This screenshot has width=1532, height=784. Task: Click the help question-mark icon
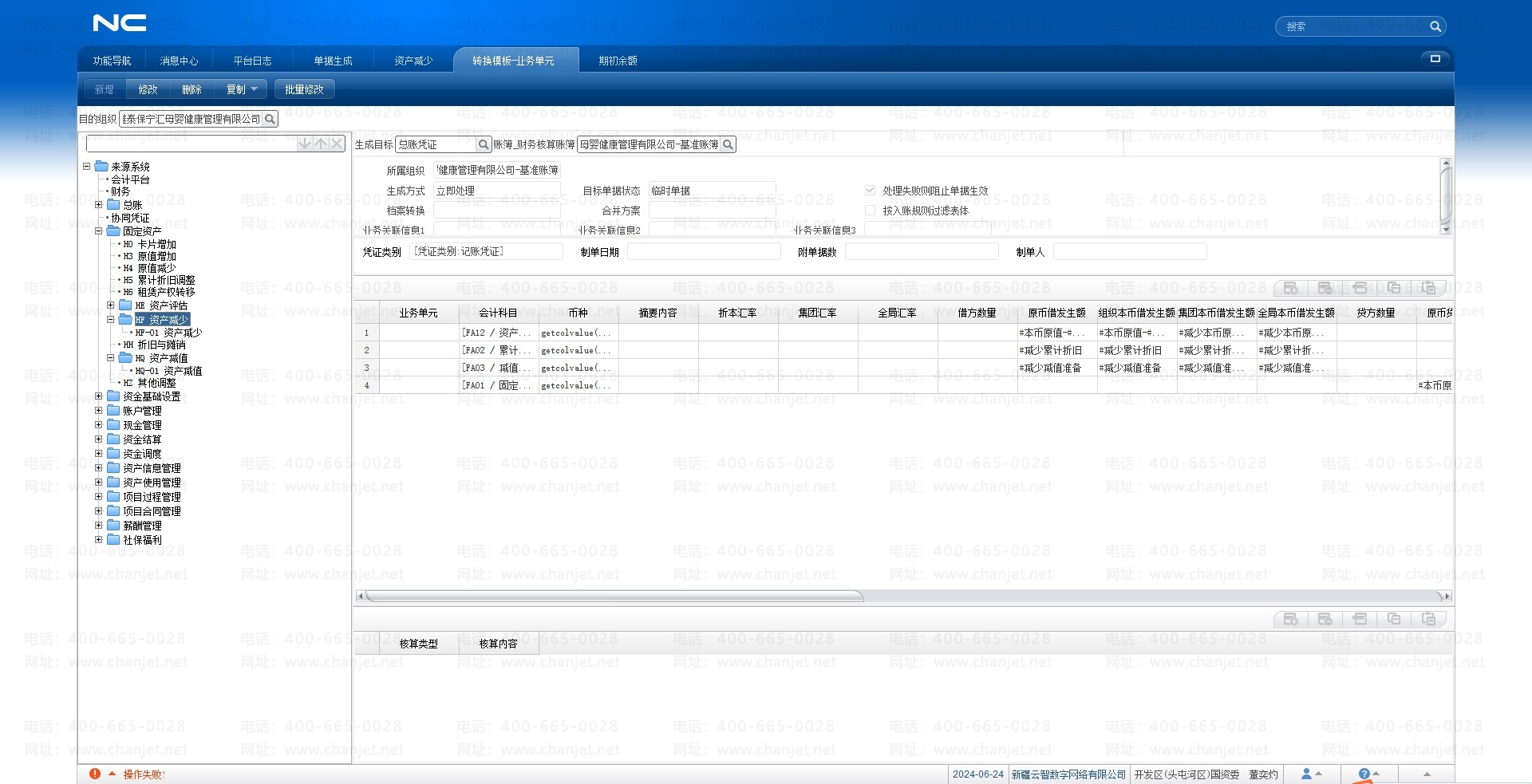point(1364,774)
